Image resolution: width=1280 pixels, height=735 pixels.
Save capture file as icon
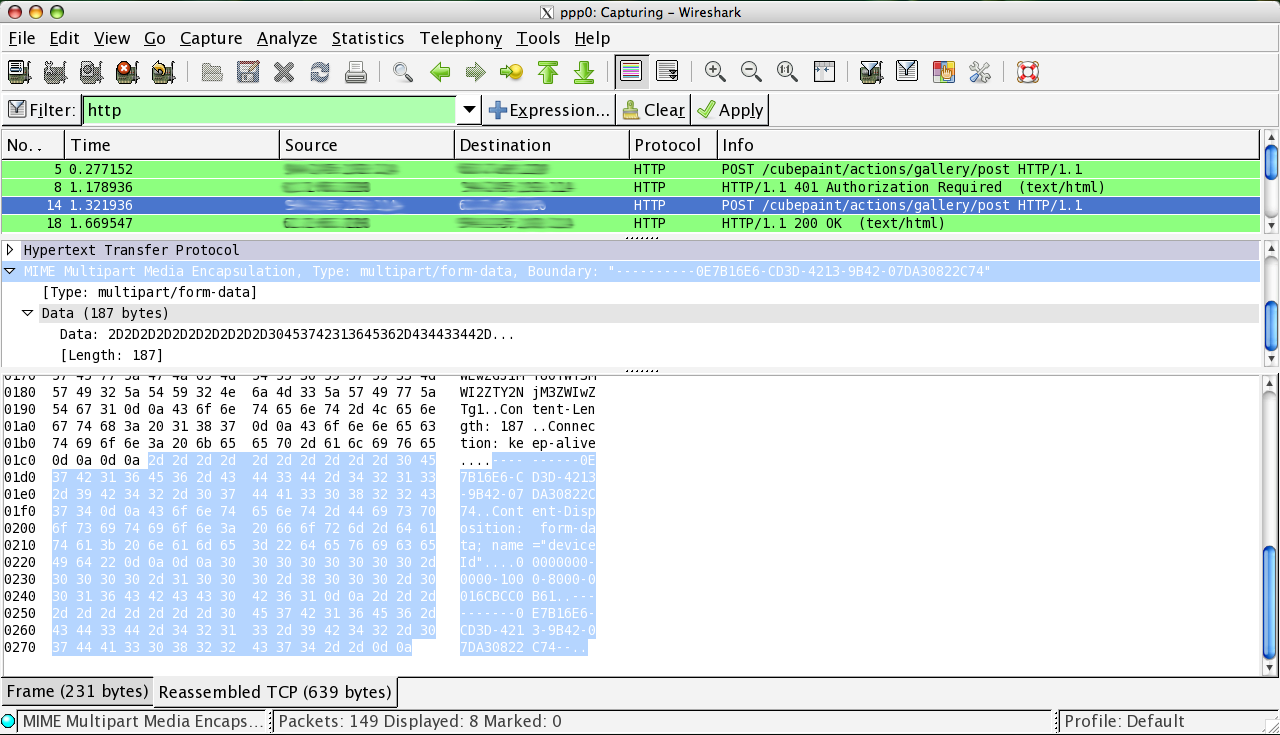coord(248,72)
